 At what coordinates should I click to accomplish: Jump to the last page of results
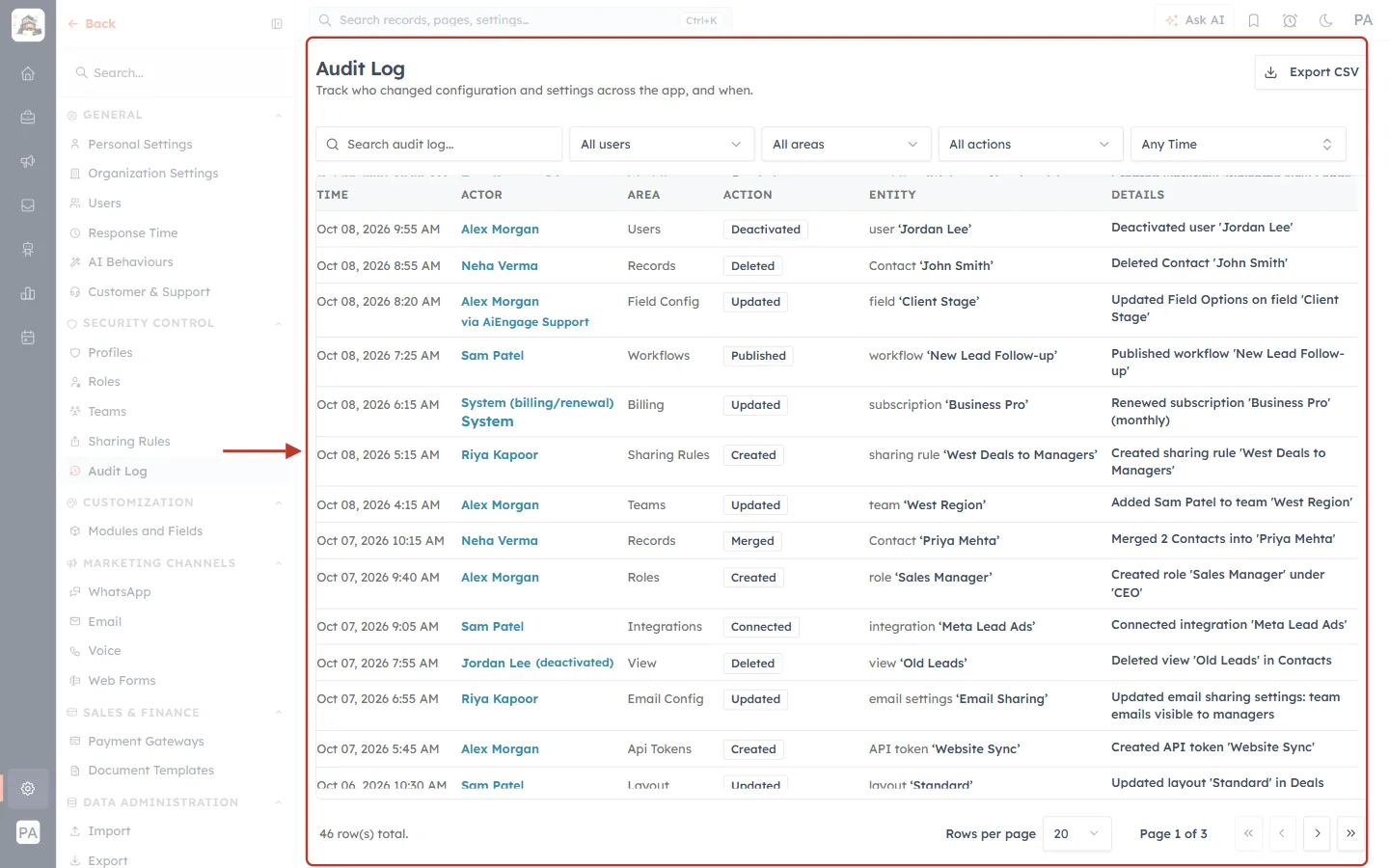tap(1350, 833)
